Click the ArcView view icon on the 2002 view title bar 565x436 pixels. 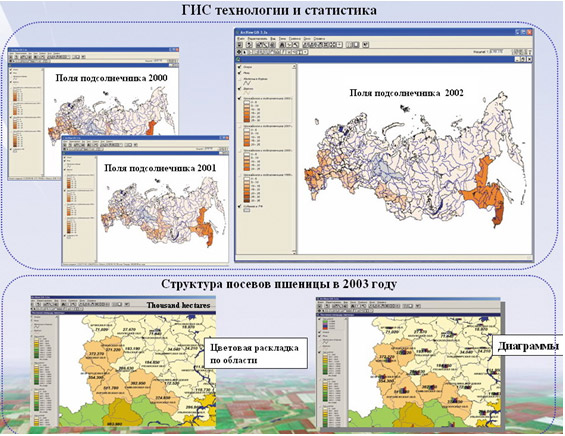(238, 59)
